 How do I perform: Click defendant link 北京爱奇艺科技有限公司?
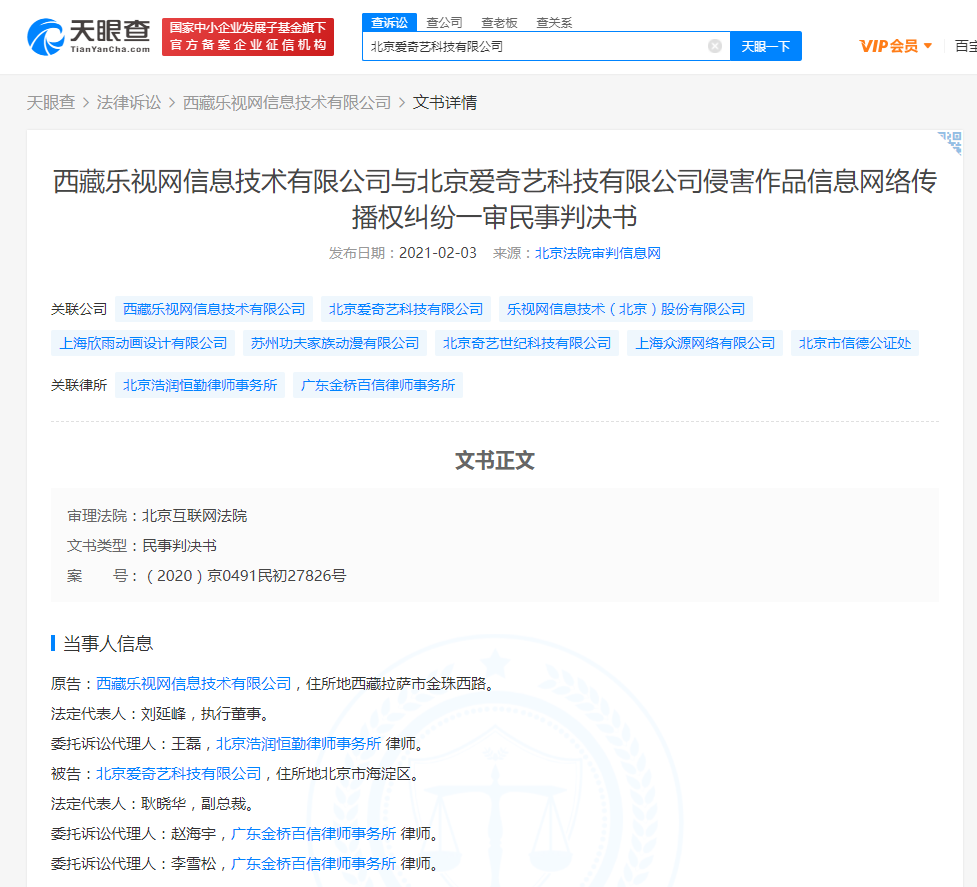(178, 774)
